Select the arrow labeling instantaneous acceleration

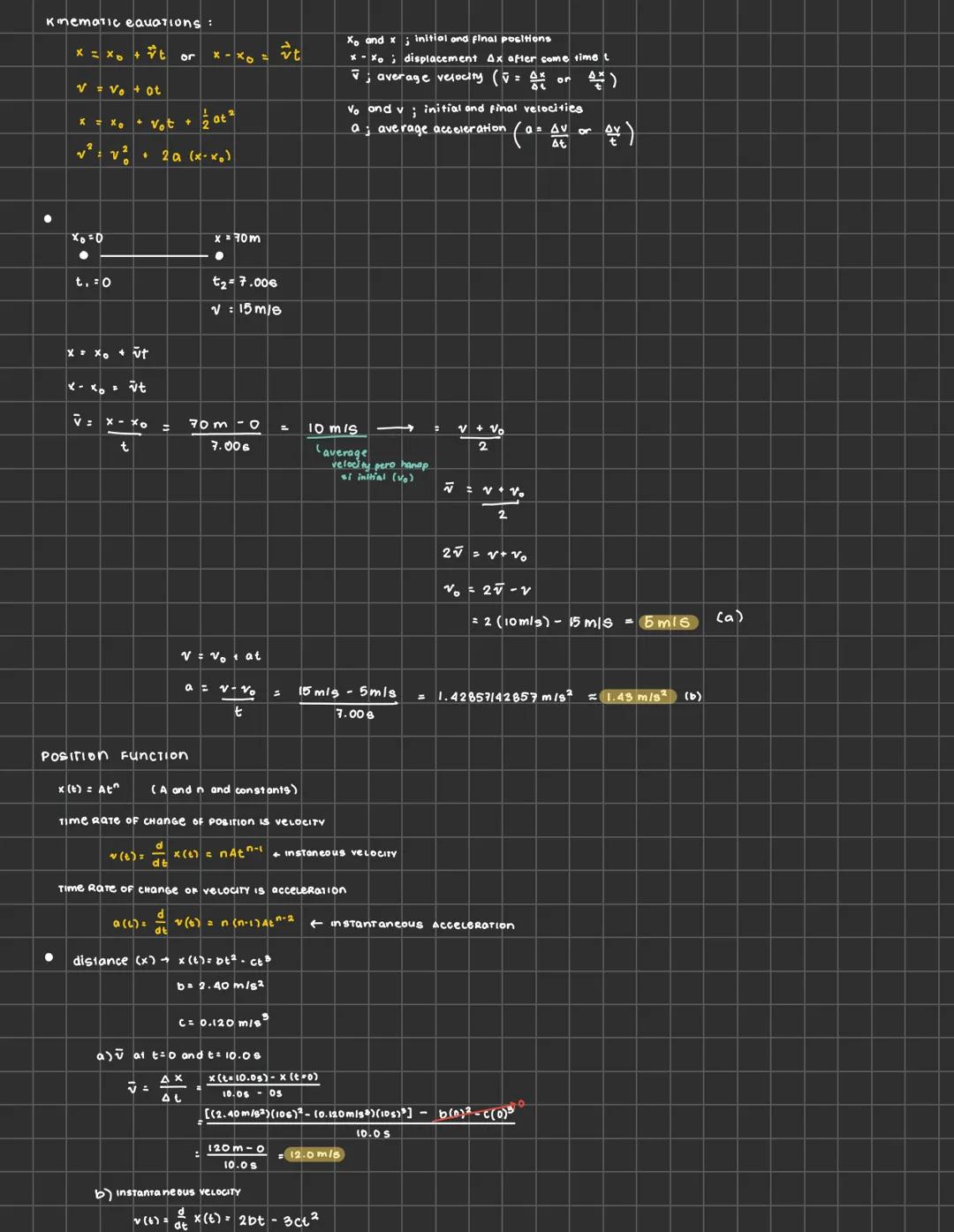click(314, 924)
